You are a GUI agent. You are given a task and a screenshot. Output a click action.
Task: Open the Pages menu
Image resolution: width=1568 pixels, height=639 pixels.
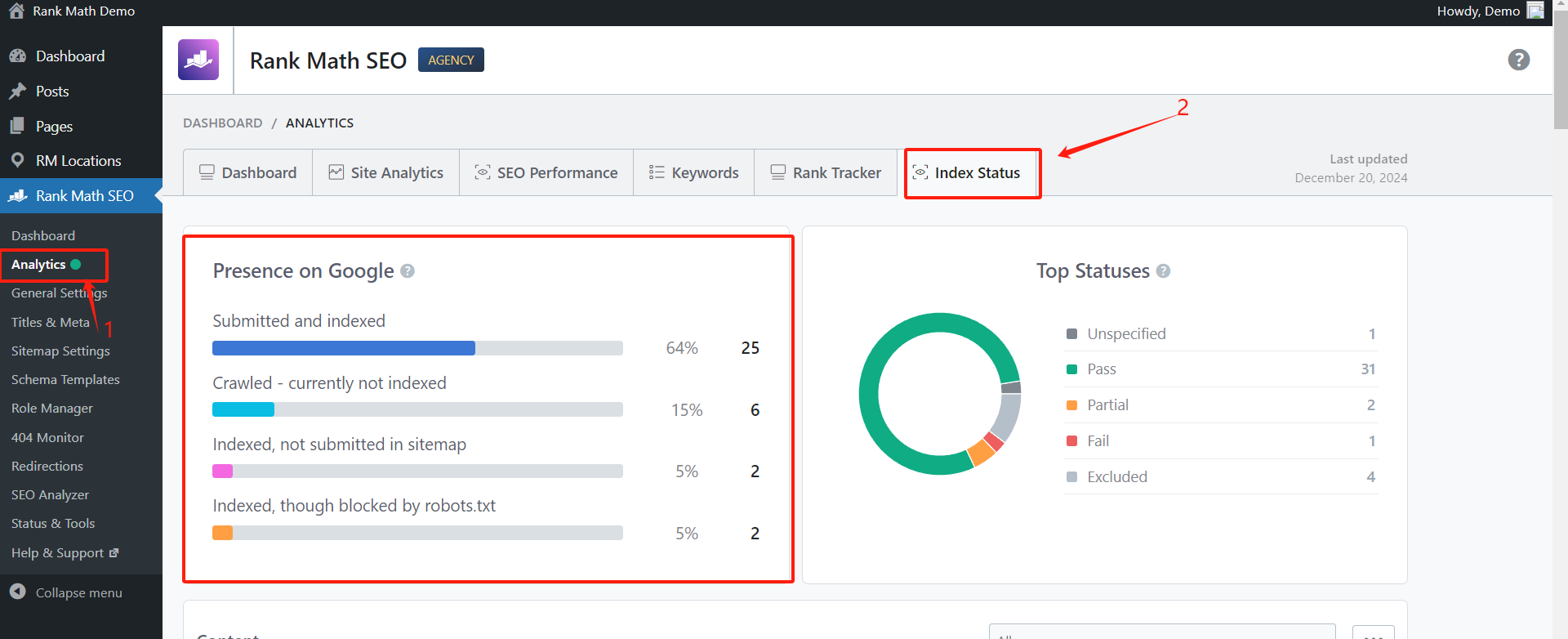(x=81, y=126)
